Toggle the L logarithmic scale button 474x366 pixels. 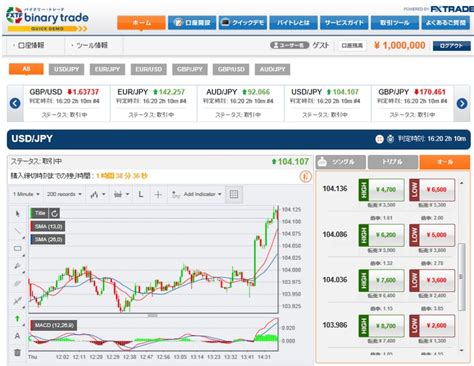pos(141,194)
